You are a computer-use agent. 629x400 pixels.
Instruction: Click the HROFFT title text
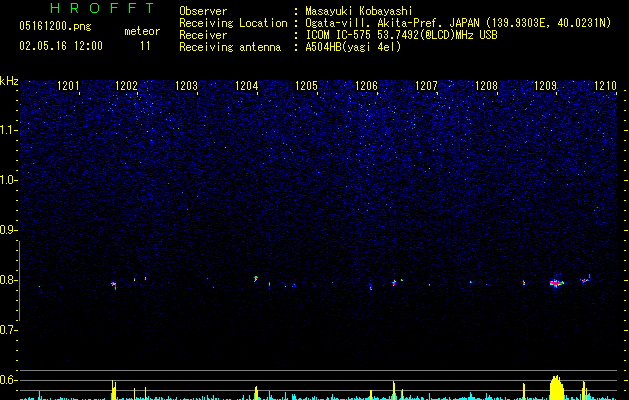pos(102,8)
